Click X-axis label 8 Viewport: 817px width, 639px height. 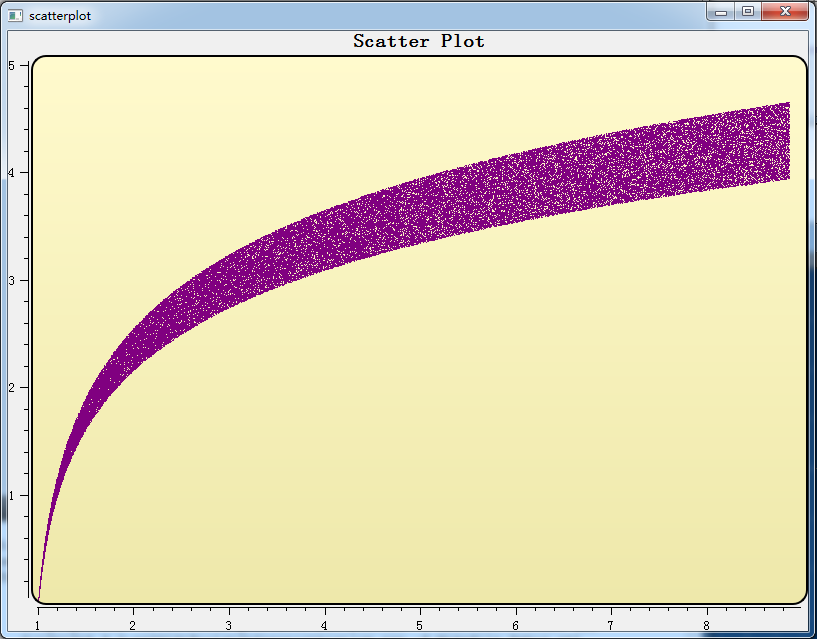707,626
